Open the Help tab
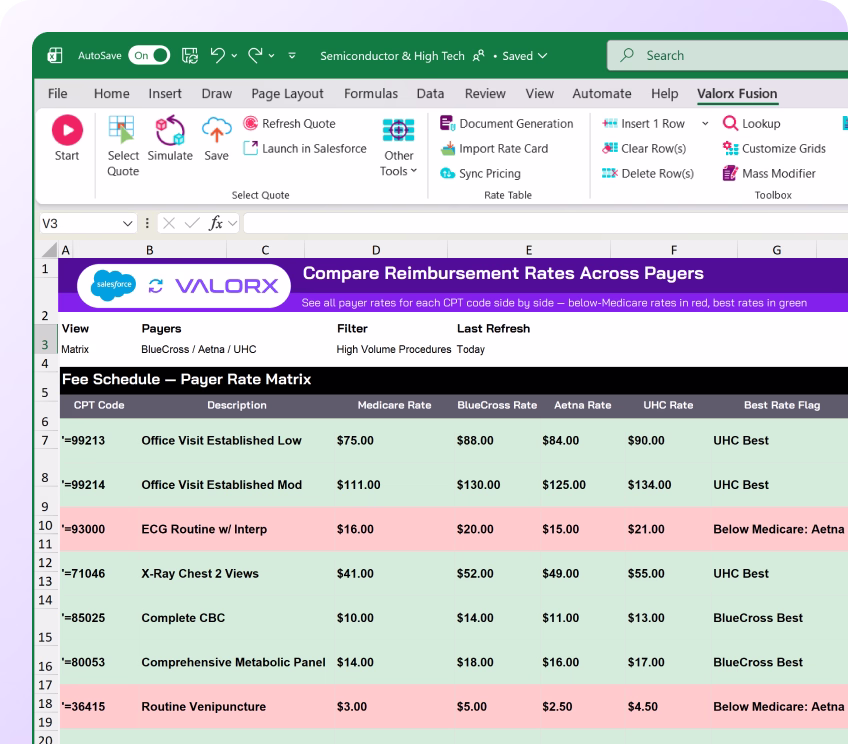 [664, 94]
